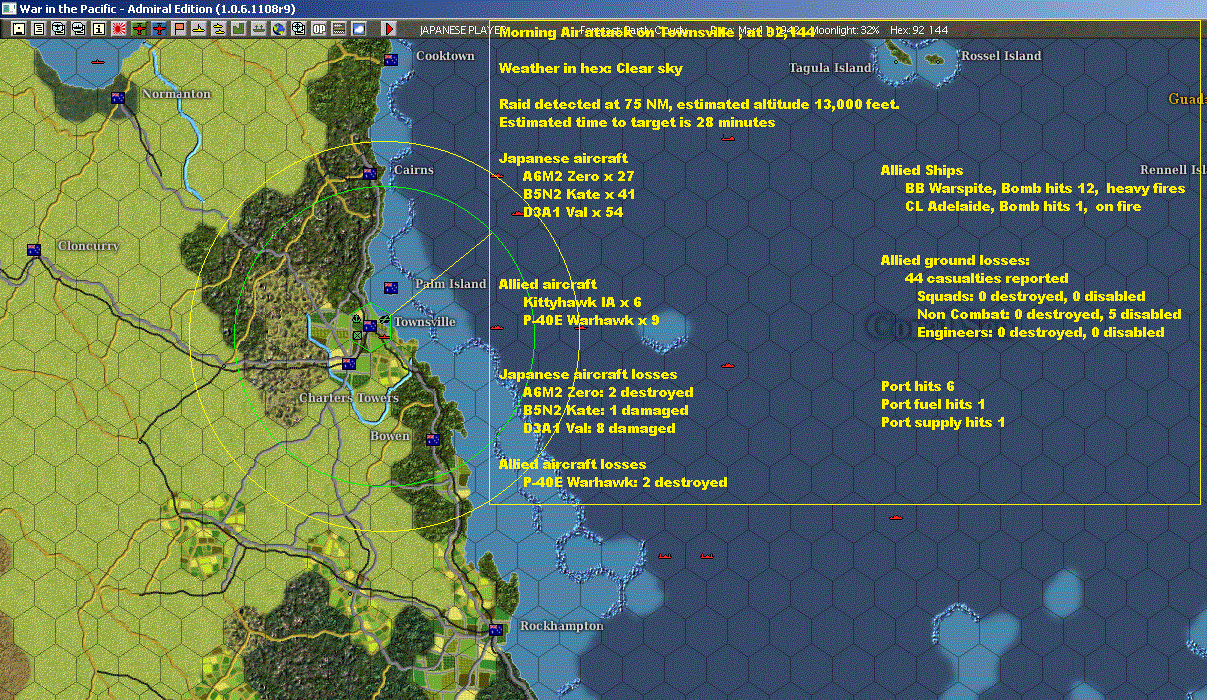1207x700 pixels.
Task: Select the Cloncurry base flag
Action: [34, 250]
